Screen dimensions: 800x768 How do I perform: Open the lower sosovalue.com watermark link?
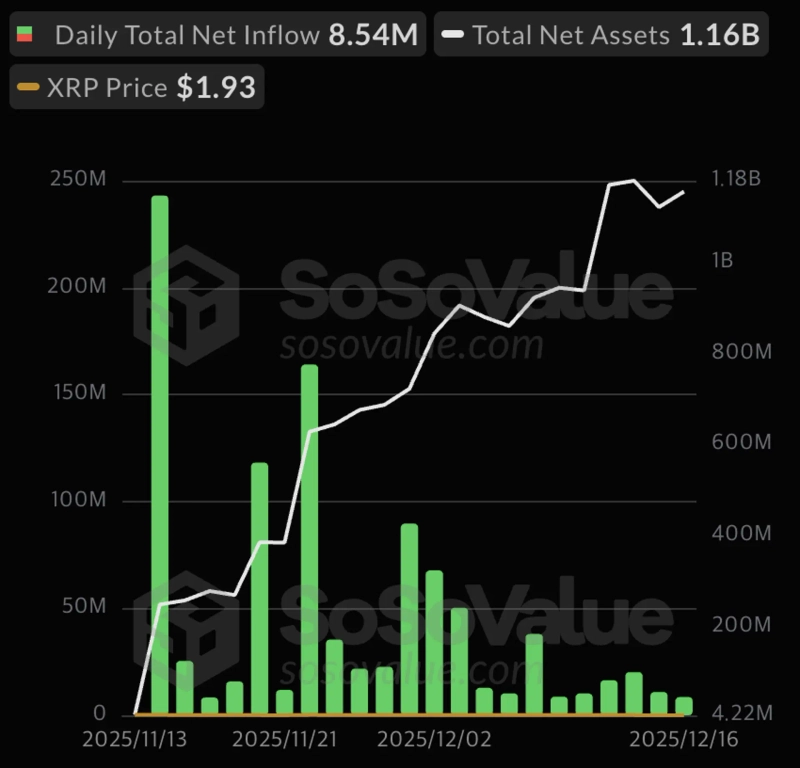click(411, 669)
